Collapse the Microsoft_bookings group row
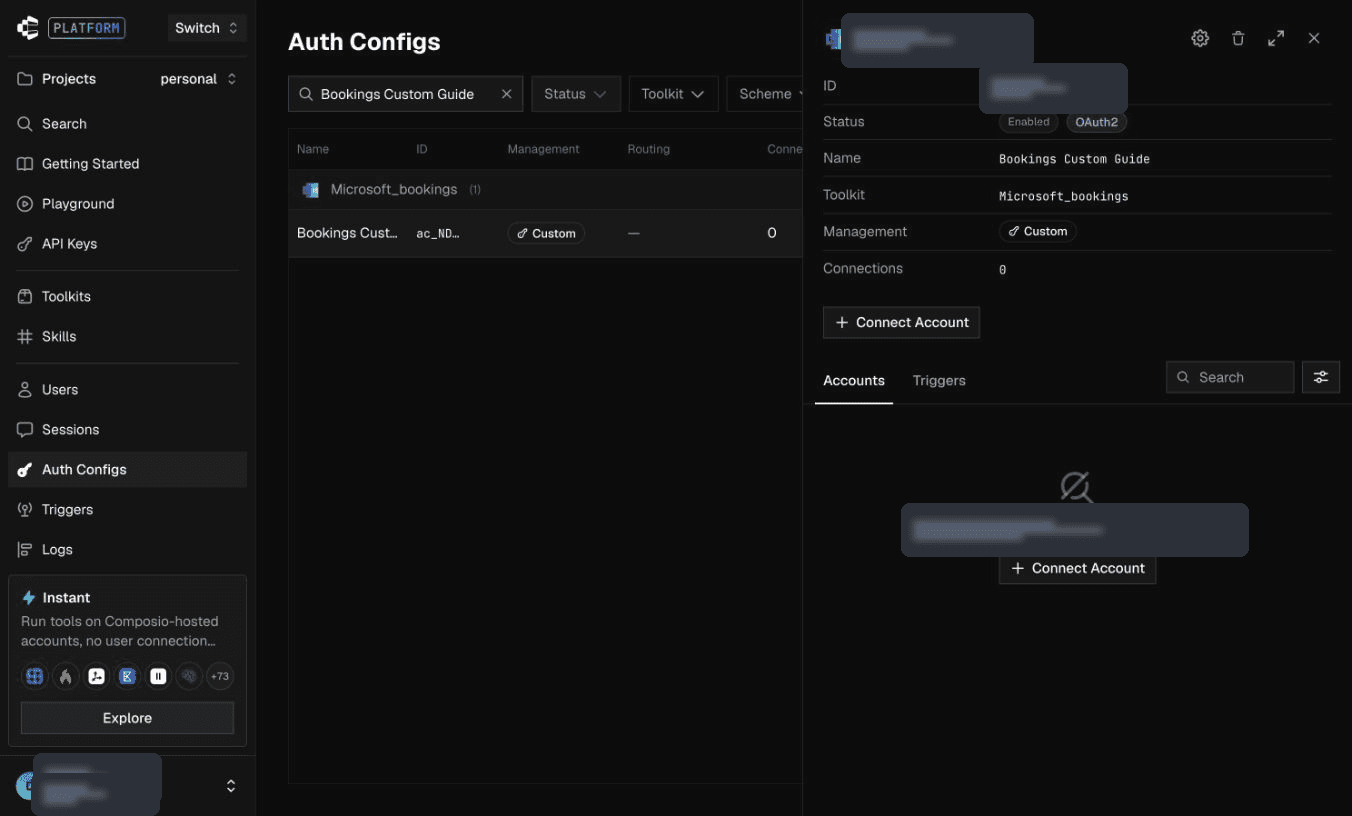 [x=545, y=190]
